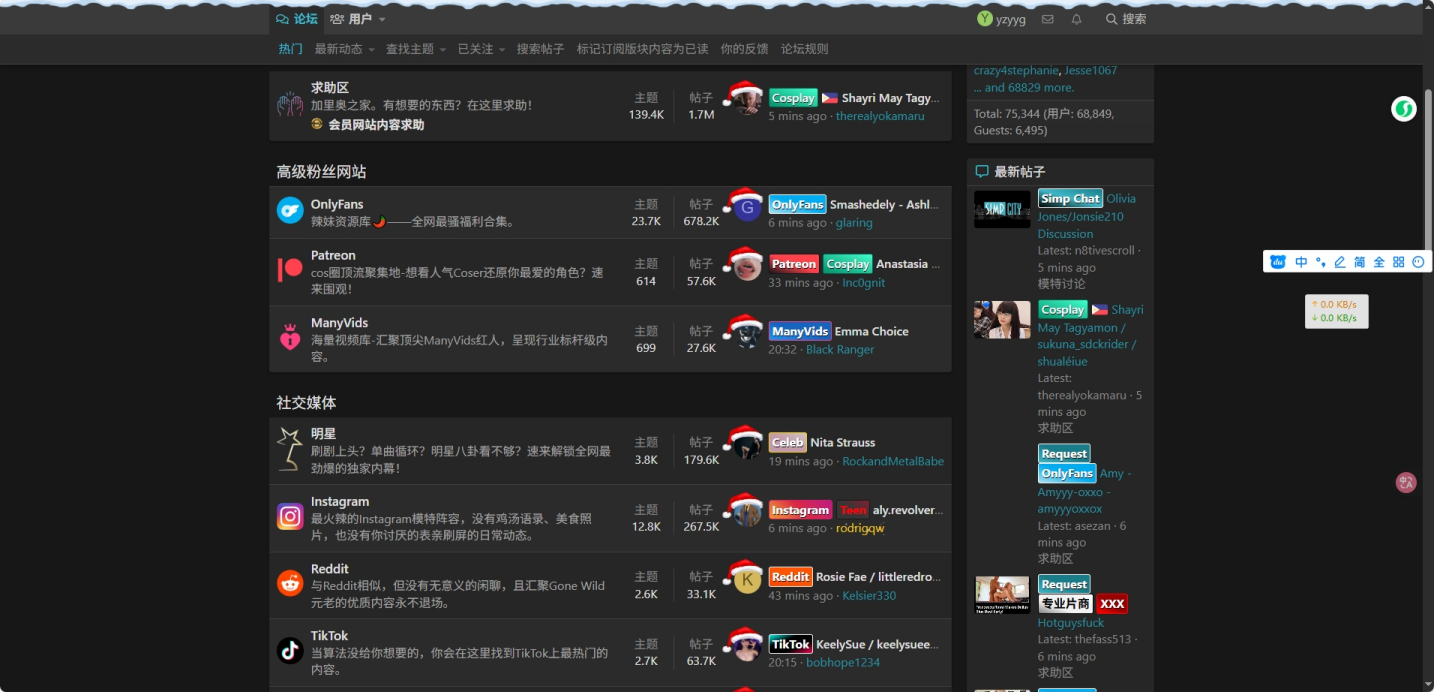Click the 求助区 hands icon
The width and height of the screenshot is (1434, 692).
click(x=290, y=104)
